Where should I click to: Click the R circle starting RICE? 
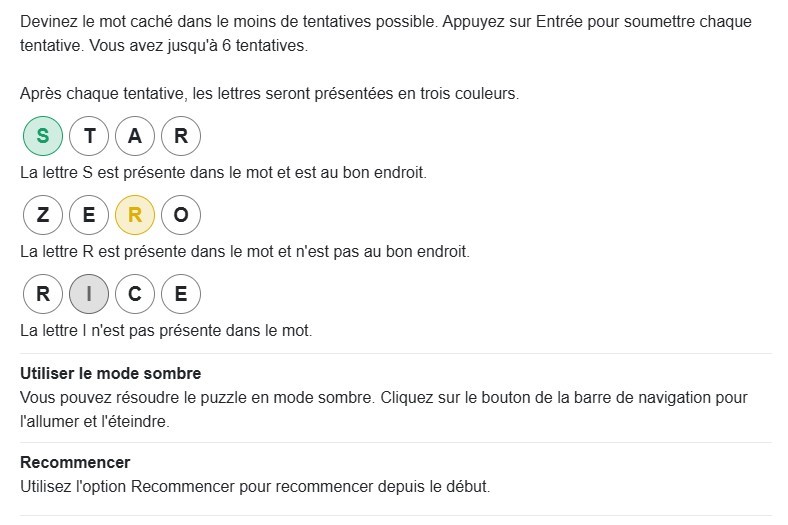click(43, 293)
